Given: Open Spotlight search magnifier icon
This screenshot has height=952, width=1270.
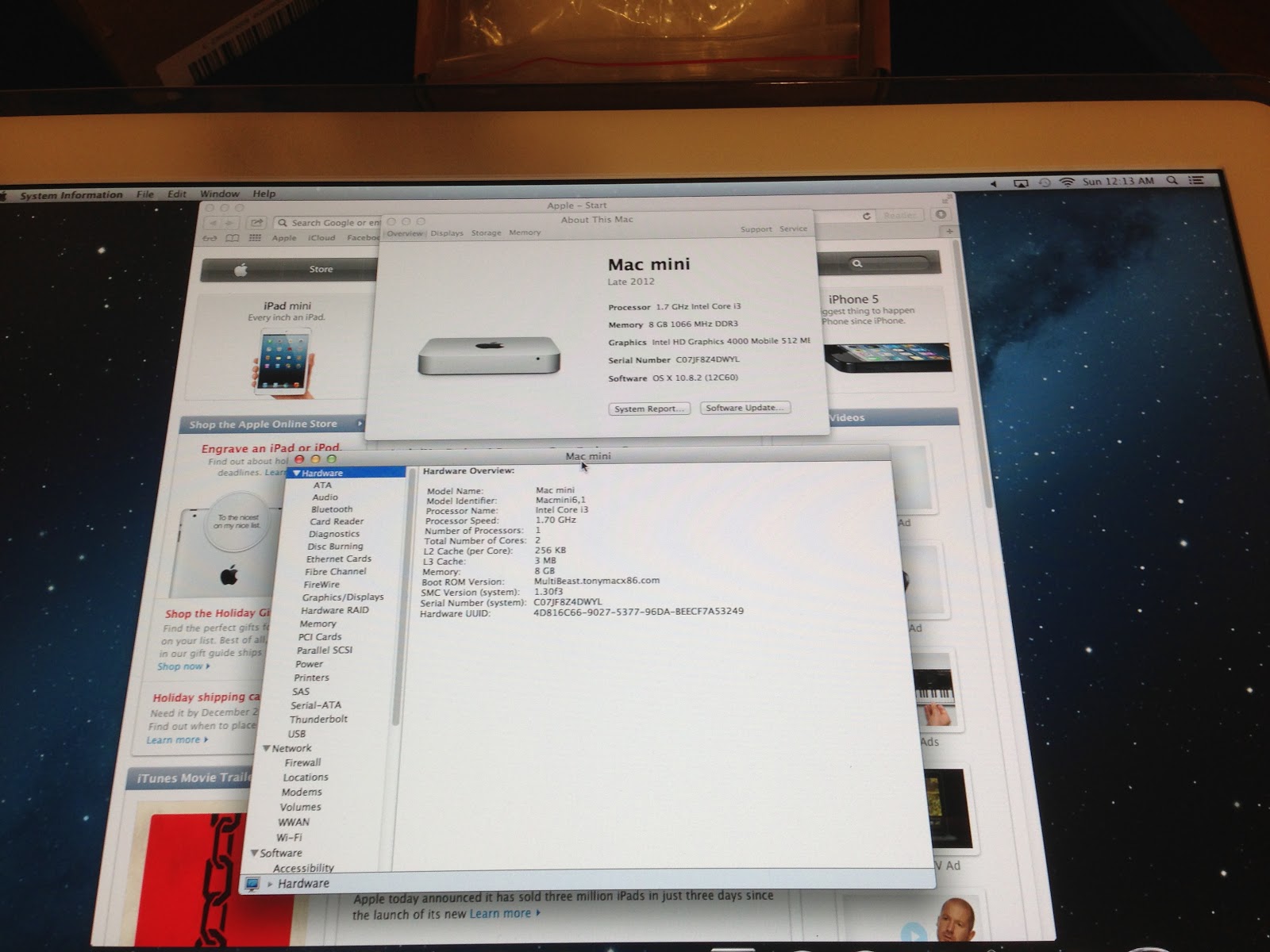Looking at the screenshot, I should tap(1171, 181).
